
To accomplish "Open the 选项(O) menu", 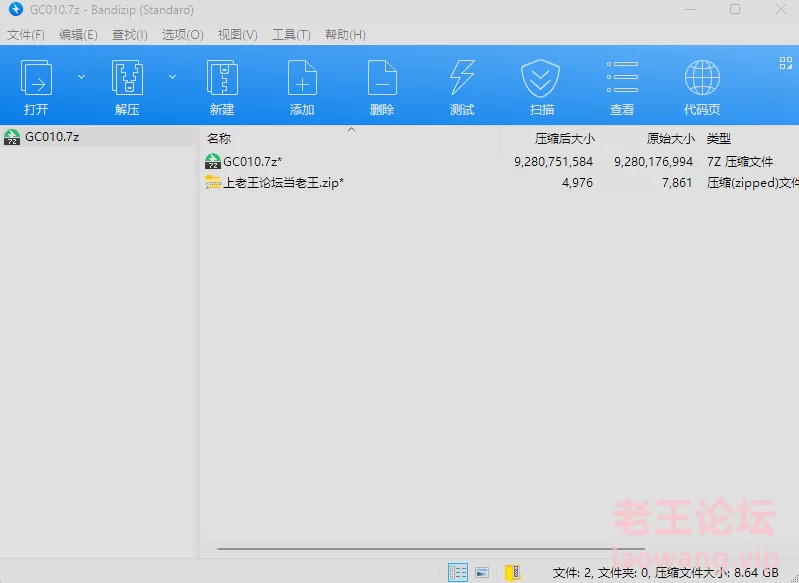I will click(x=182, y=35).
